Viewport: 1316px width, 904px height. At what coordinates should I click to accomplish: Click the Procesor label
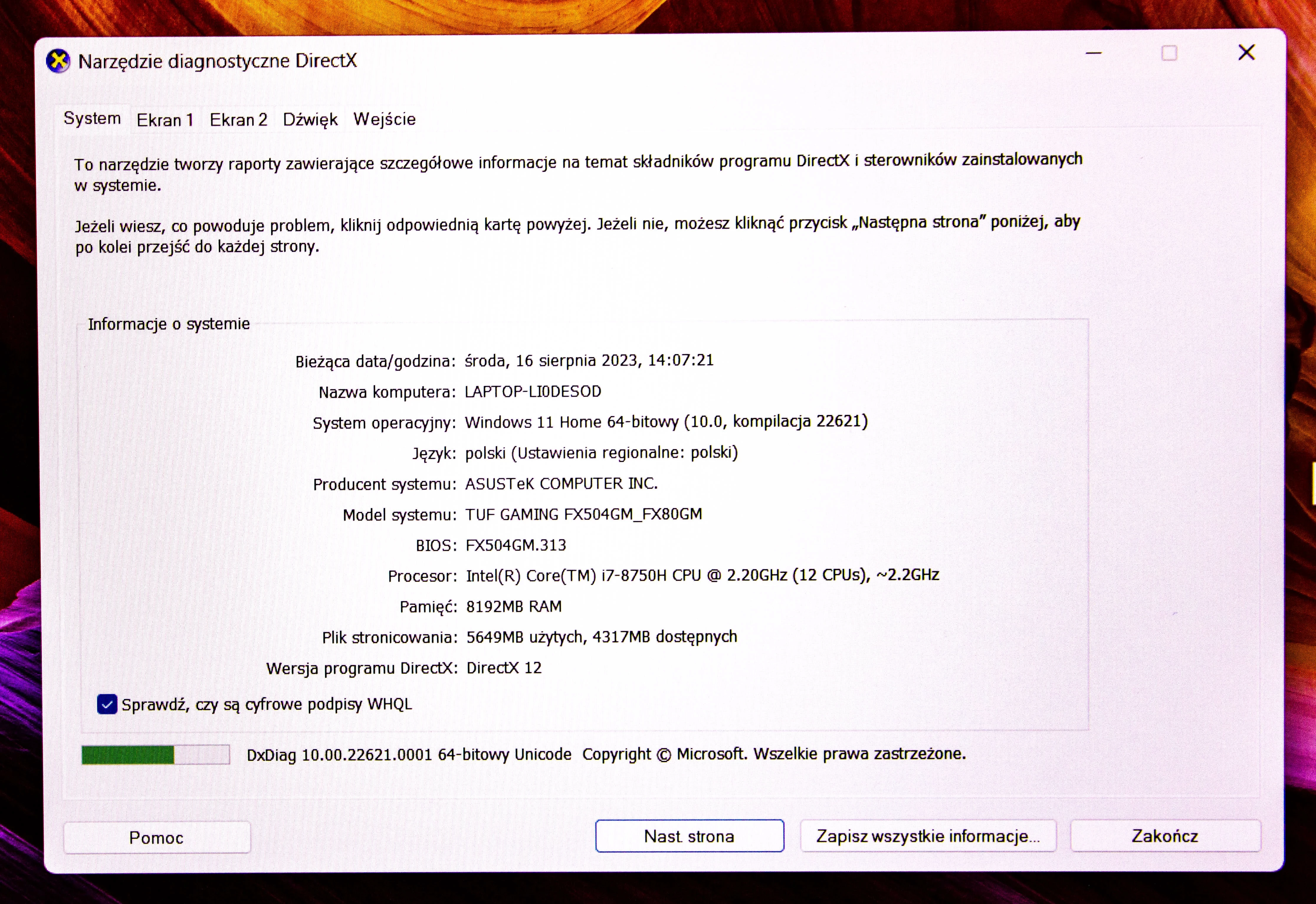coord(423,576)
